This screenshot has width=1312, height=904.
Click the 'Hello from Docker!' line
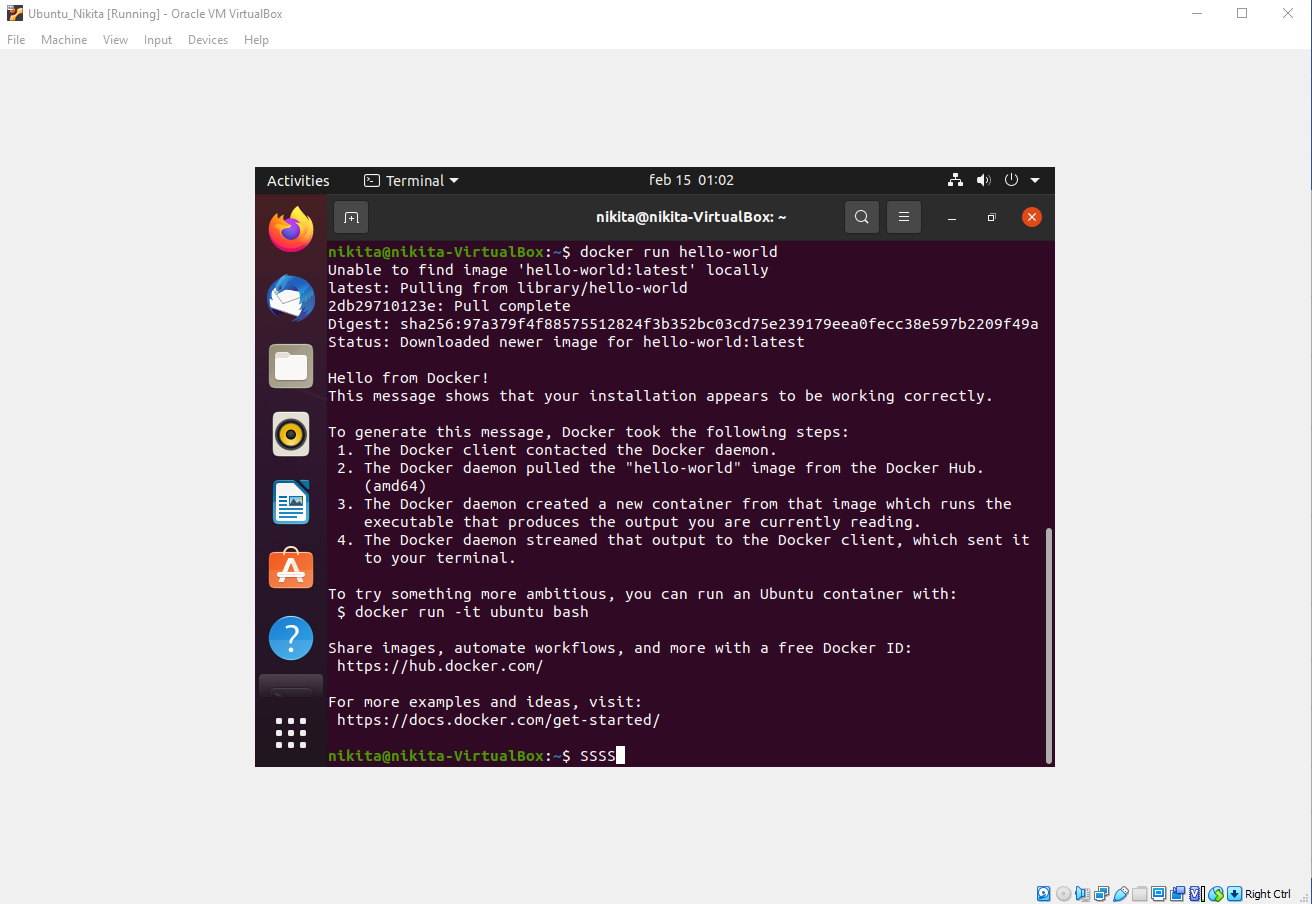pyautogui.click(x=409, y=378)
